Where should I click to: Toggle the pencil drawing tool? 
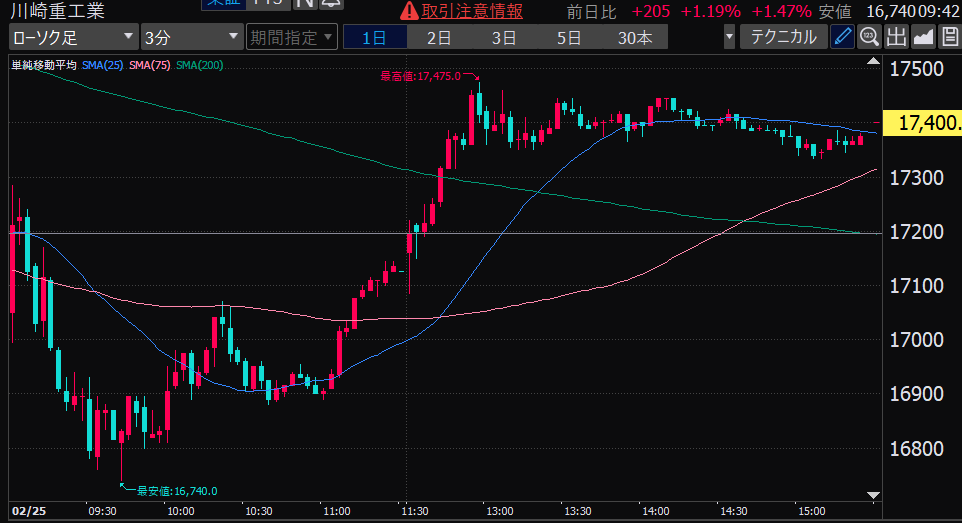coord(843,38)
